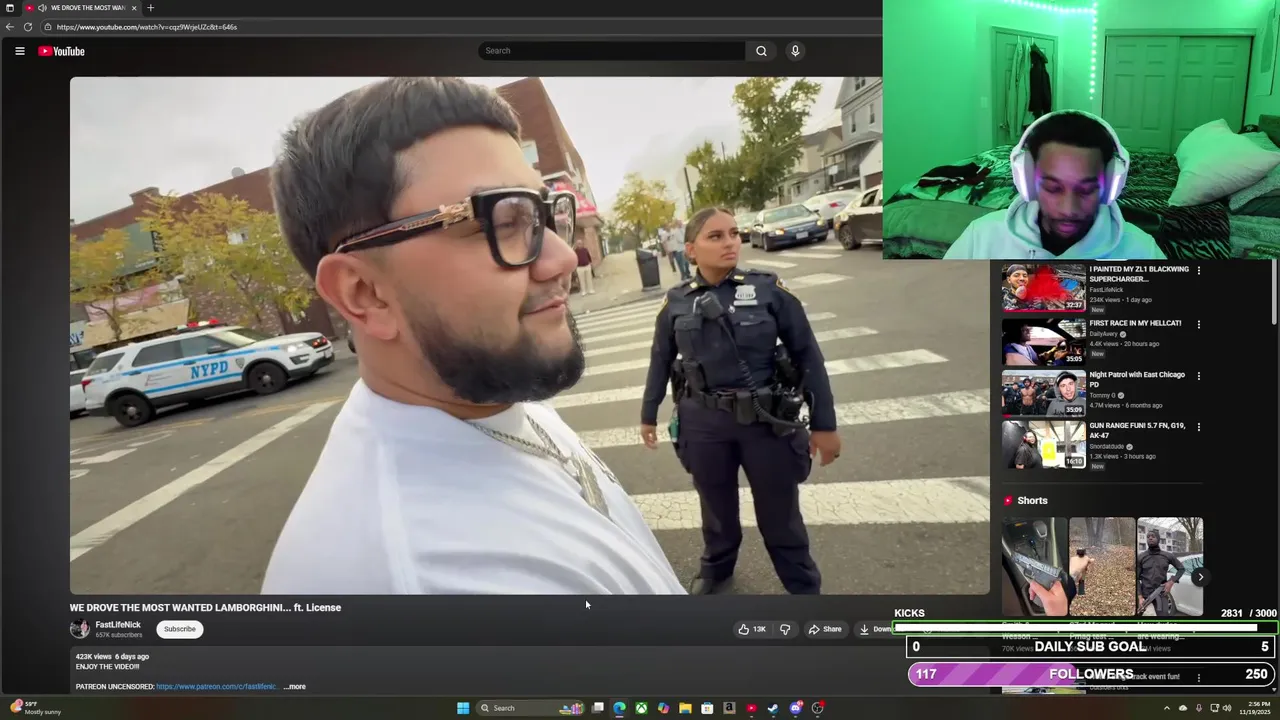Open the red YouTube-style taskbar app
Viewport: 1280px width, 720px height.
pyautogui.click(x=751, y=708)
